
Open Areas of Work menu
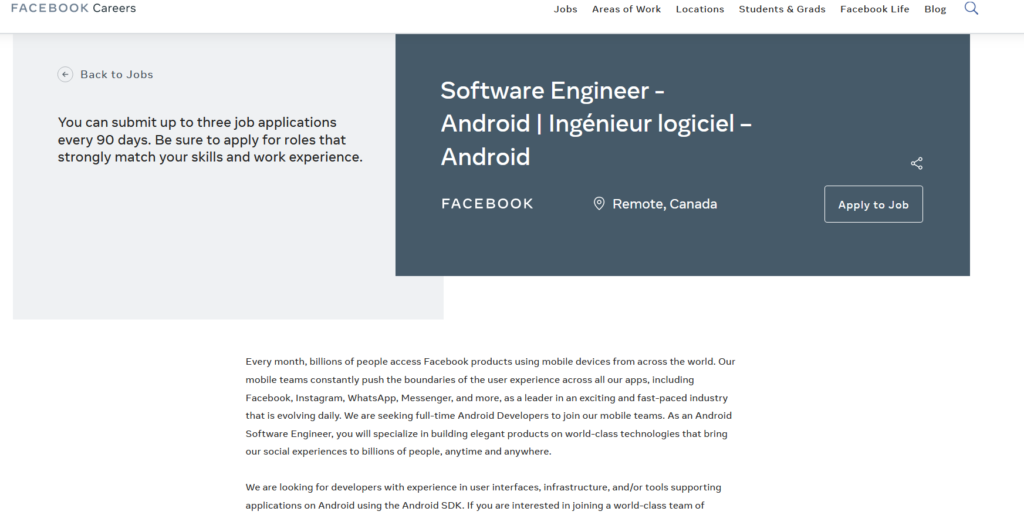pos(626,9)
